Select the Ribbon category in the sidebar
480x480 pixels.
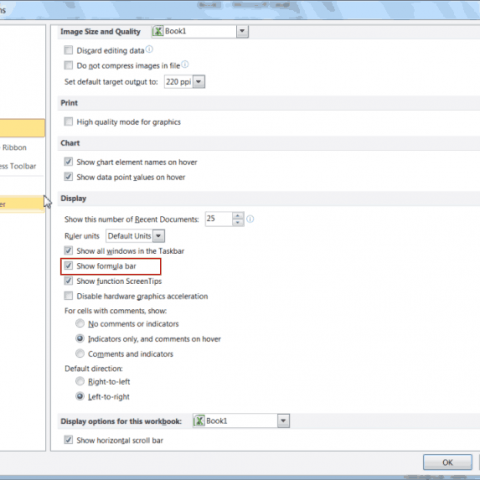tap(13, 147)
